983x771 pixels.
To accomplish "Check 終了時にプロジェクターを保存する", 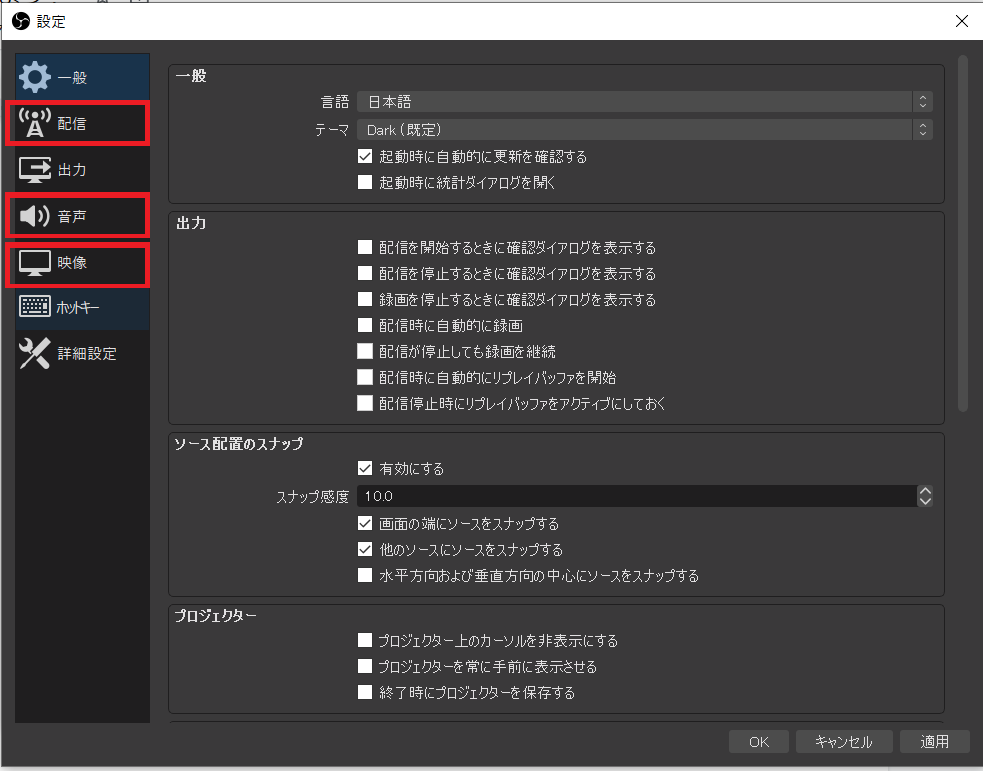I will [x=365, y=692].
